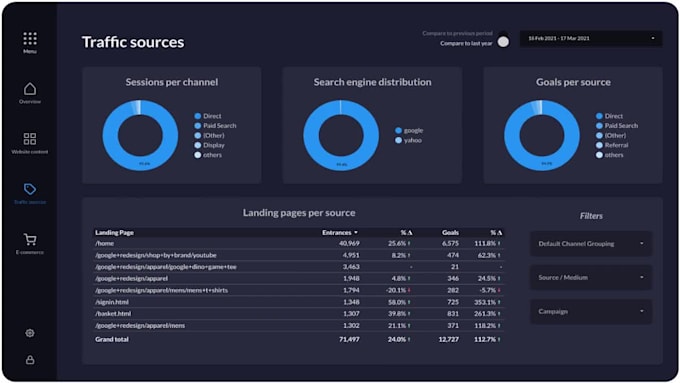The image size is (680, 383).
Task: Click google legend dot in Search engine distribution
Action: (x=399, y=131)
